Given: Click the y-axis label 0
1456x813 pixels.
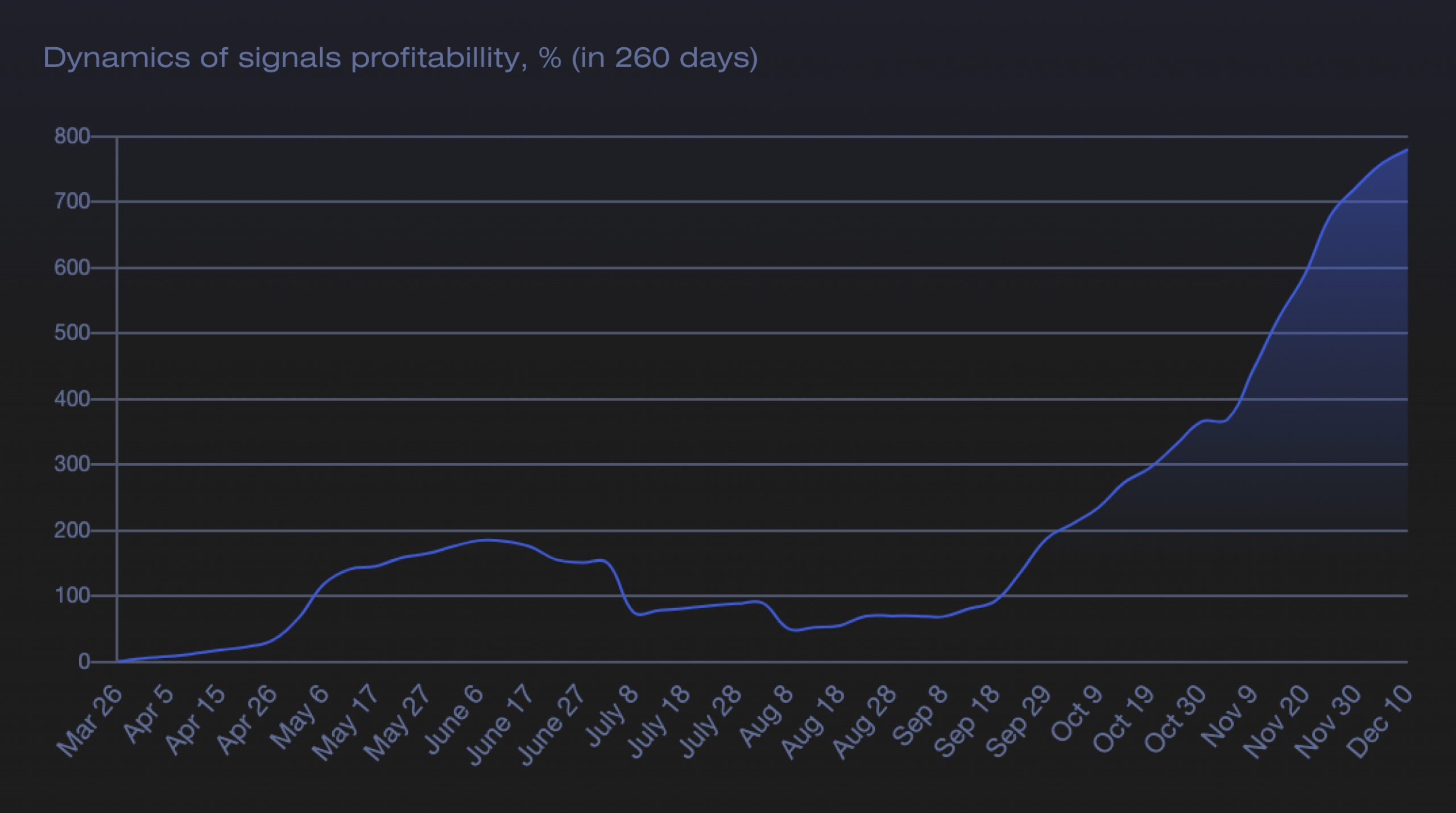Looking at the screenshot, I should [84, 662].
